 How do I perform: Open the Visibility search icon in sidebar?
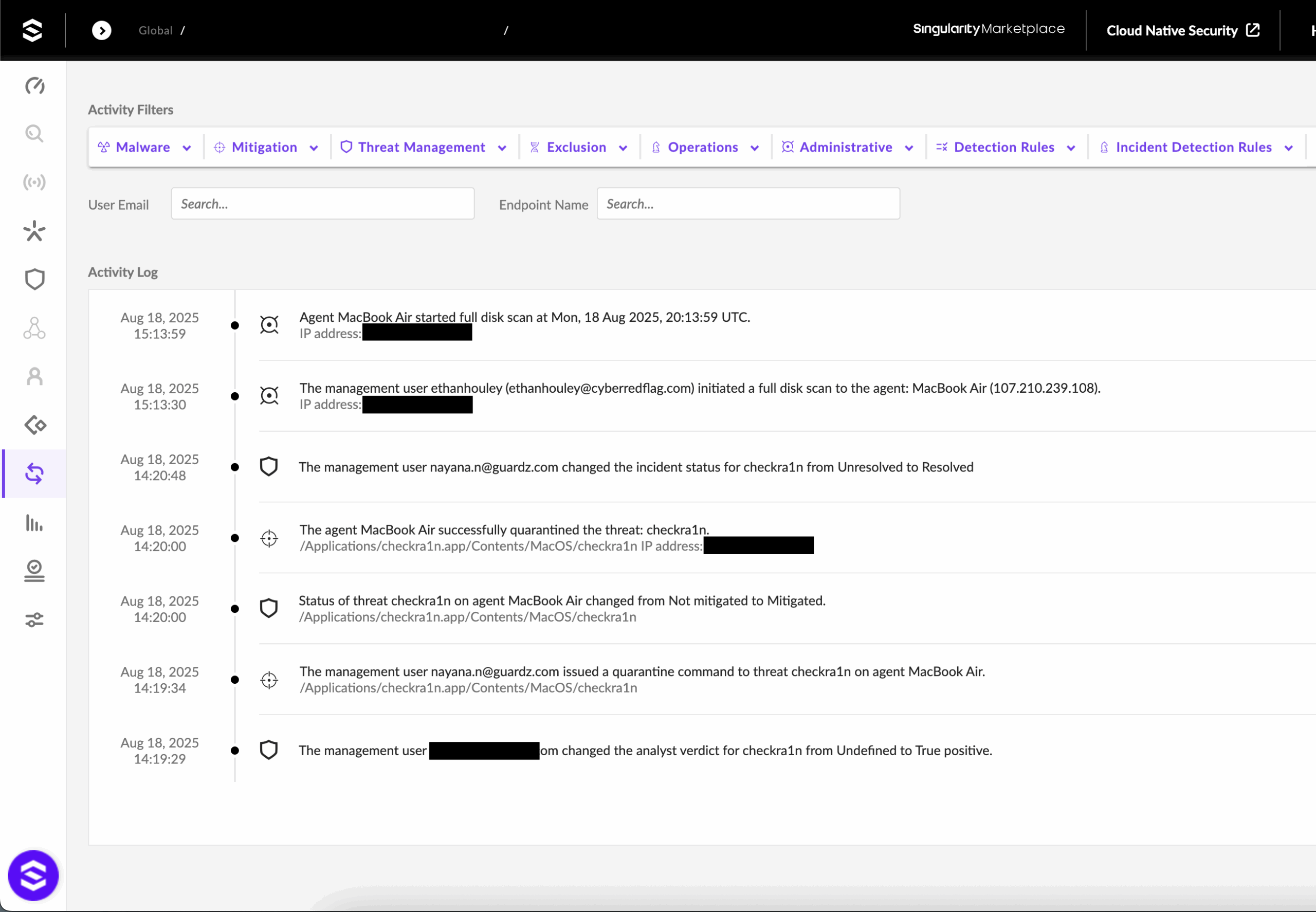tap(34, 134)
